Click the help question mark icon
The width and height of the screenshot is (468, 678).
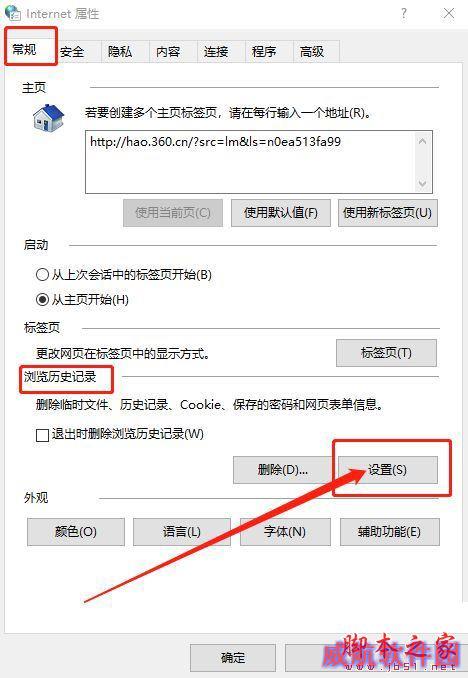(404, 13)
